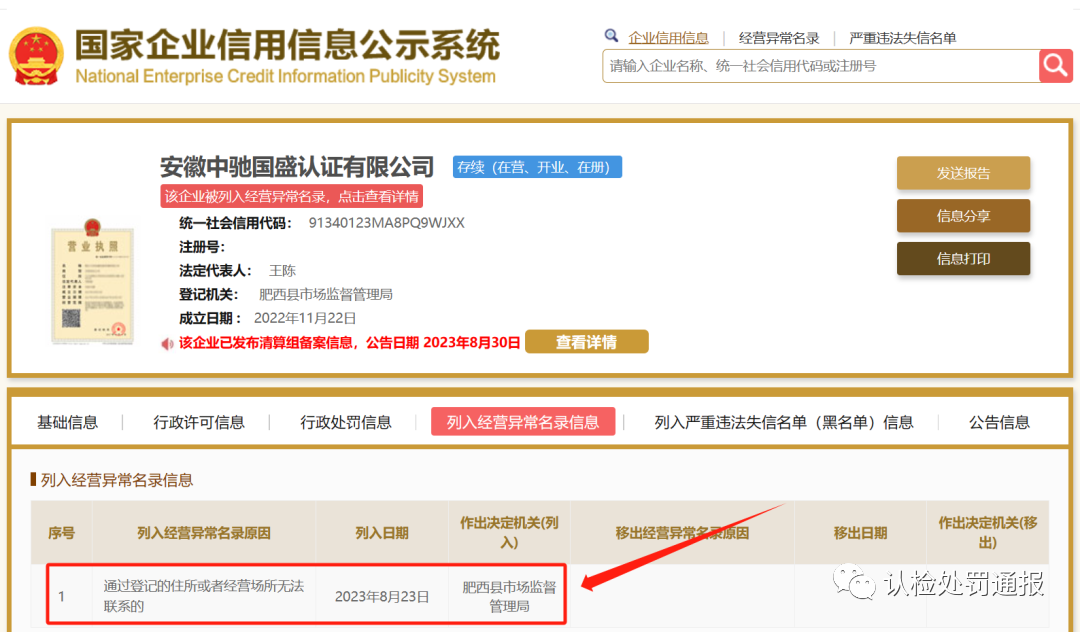Click the national emblem logo
This screenshot has width=1080, height=632.
(x=37, y=56)
